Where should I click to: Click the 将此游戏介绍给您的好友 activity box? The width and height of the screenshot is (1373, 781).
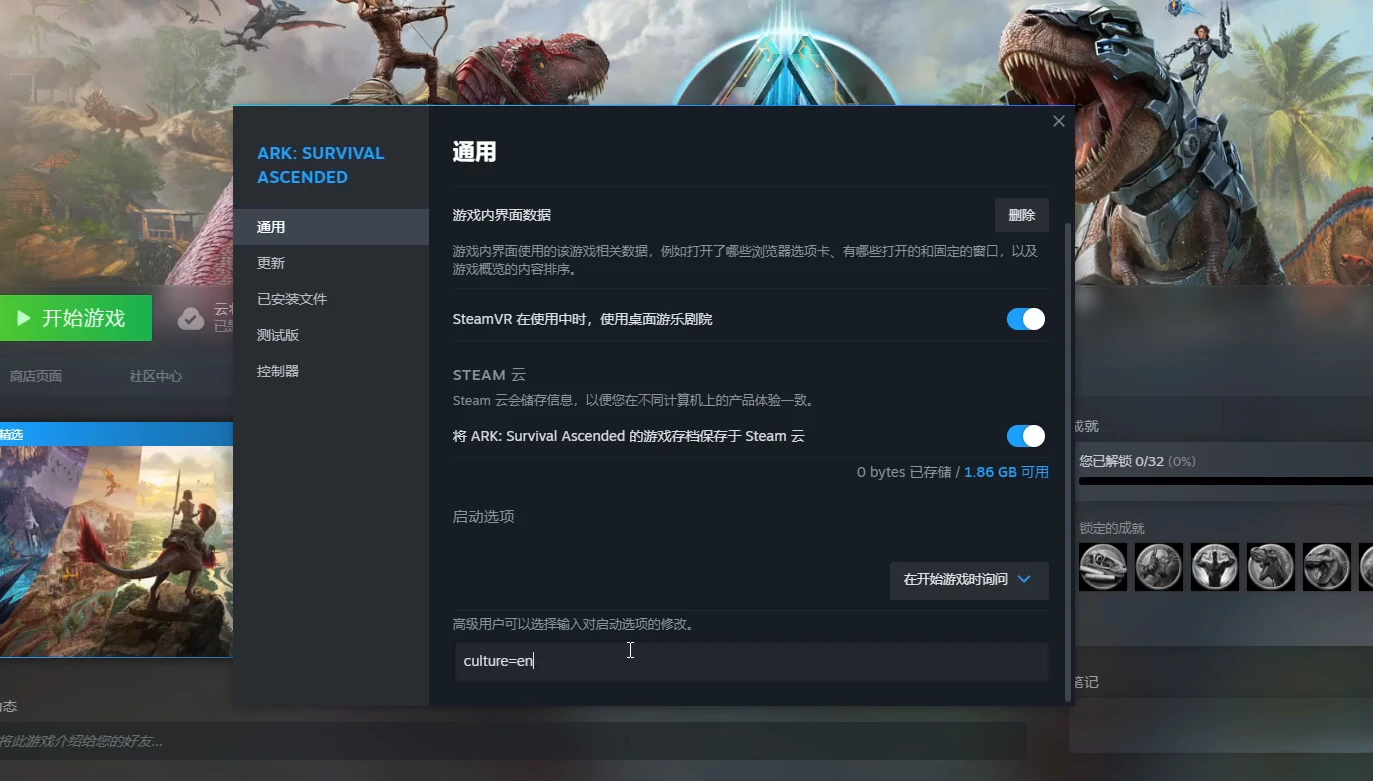[513, 741]
